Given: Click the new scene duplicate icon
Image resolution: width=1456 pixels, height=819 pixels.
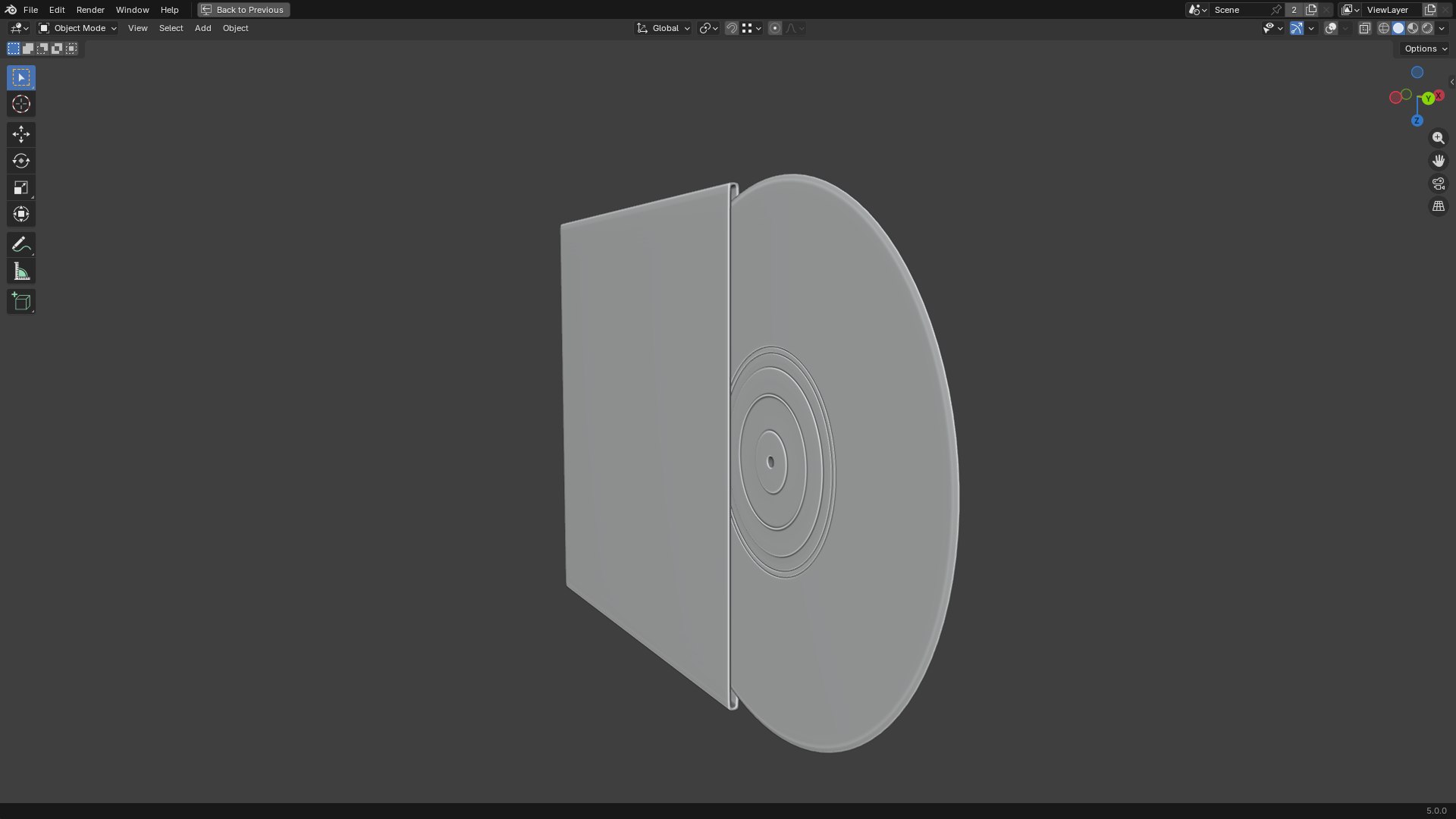Looking at the screenshot, I should [x=1311, y=10].
